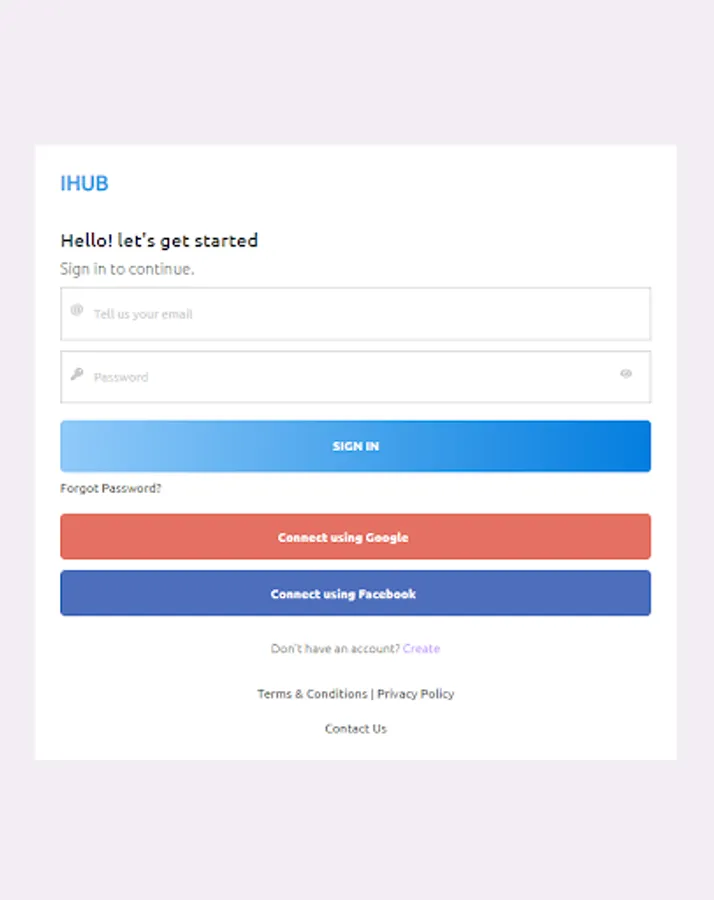Select Connect using Facebook

click(x=355, y=593)
